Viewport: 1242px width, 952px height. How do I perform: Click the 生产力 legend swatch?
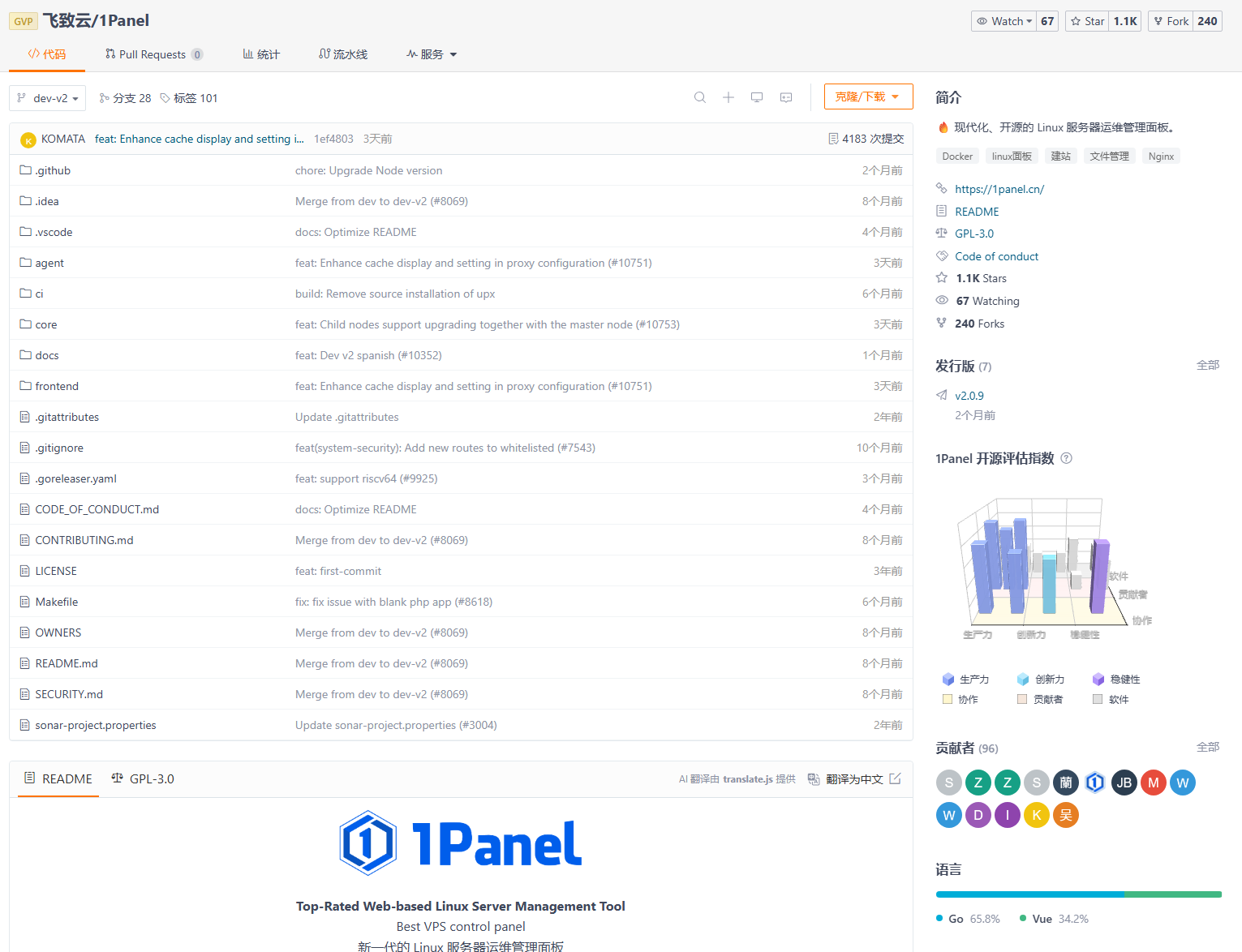click(948, 679)
